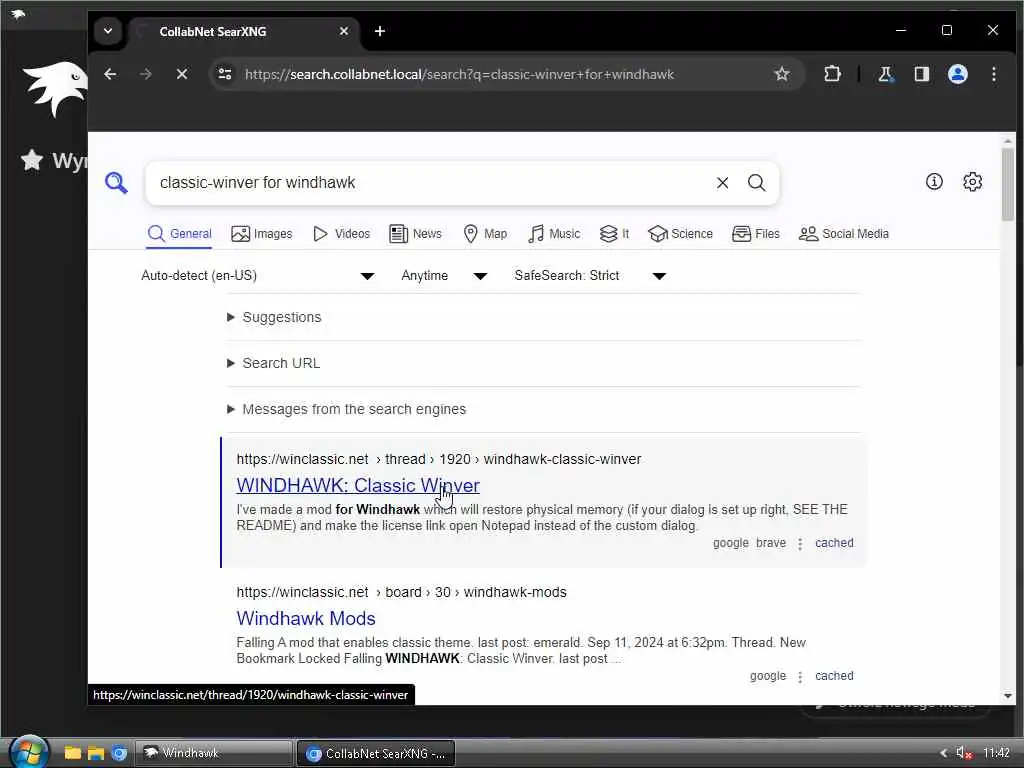The width and height of the screenshot is (1024, 768).
Task: Switch to the Files category tab
Action: coord(756,234)
